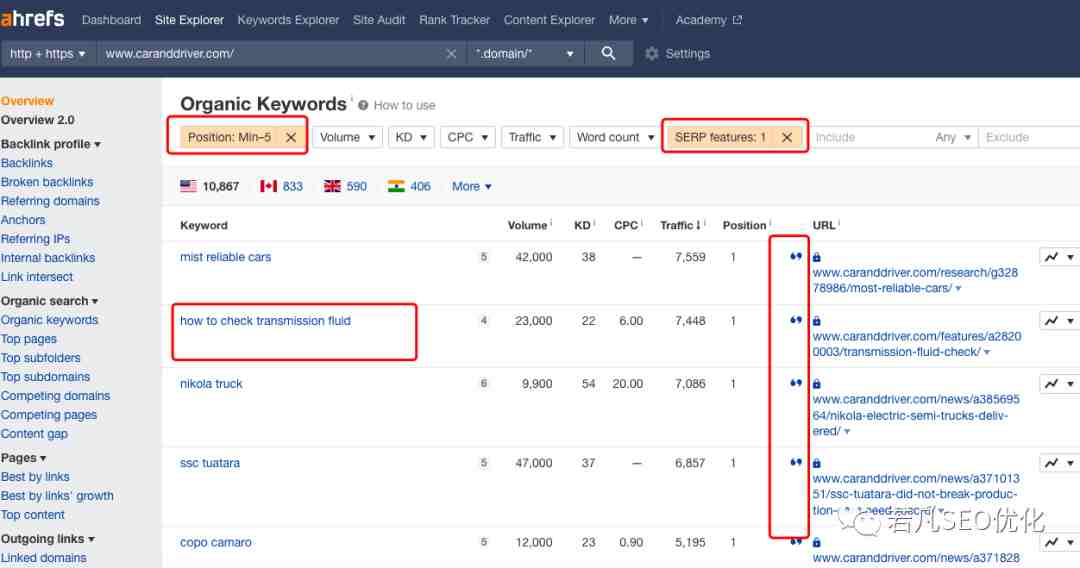This screenshot has height=568, width=1080.
Task: Click the lock icon beside ssc-tuatara URL
Action: click(817, 463)
